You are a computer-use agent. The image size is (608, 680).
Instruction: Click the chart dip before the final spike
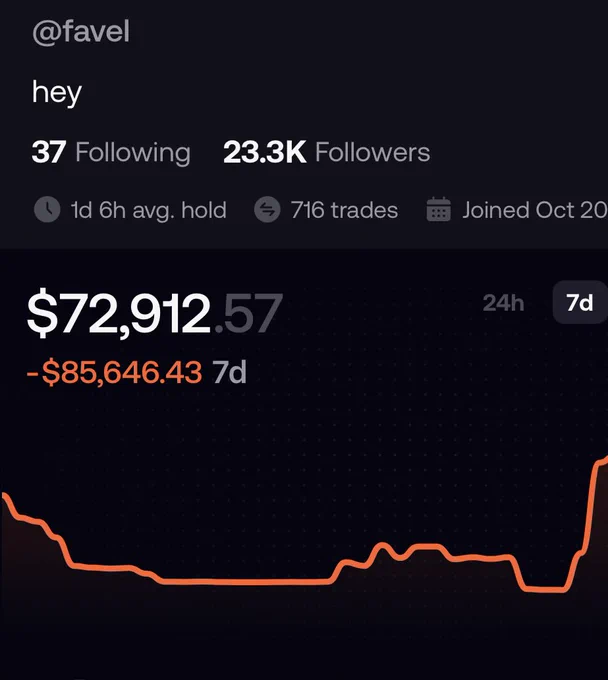click(x=544, y=588)
